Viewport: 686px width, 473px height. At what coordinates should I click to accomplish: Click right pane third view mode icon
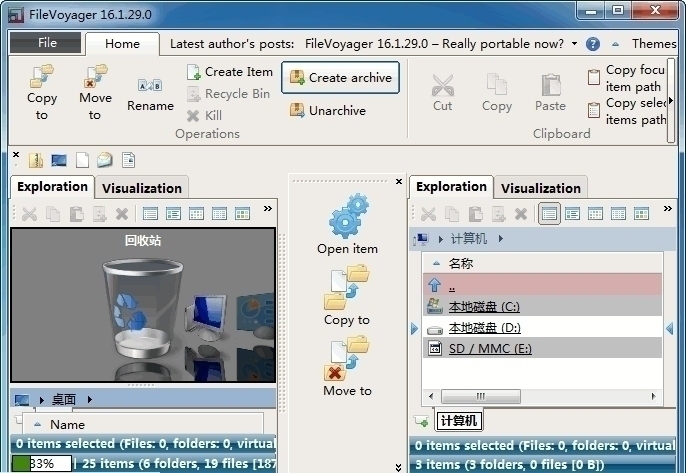point(595,214)
